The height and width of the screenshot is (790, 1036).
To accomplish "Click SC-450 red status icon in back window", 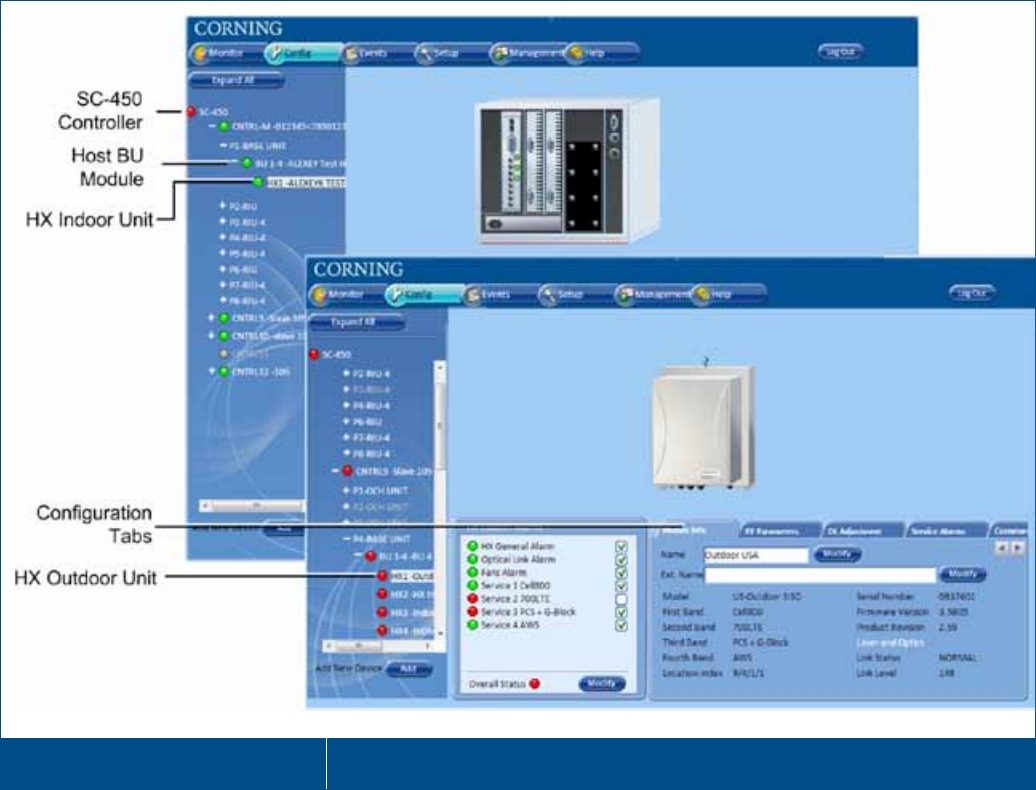I will coord(192,112).
